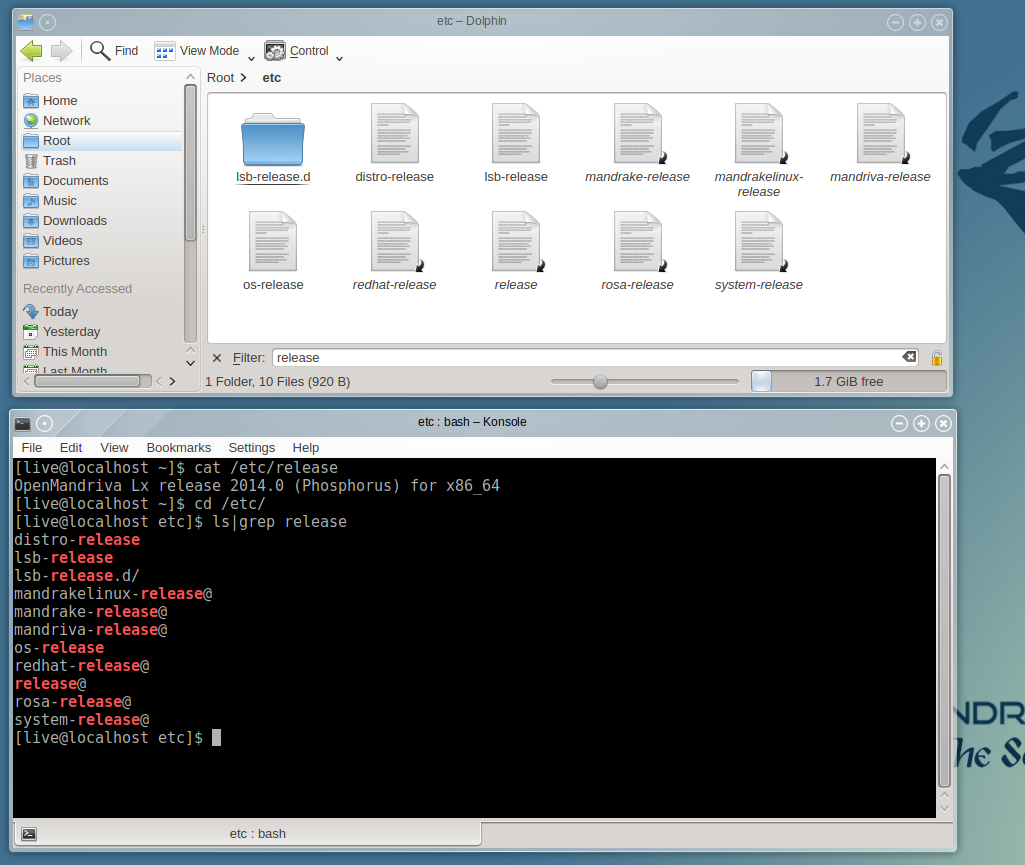Click the Places scroll-down chevron arrow

(x=190, y=364)
